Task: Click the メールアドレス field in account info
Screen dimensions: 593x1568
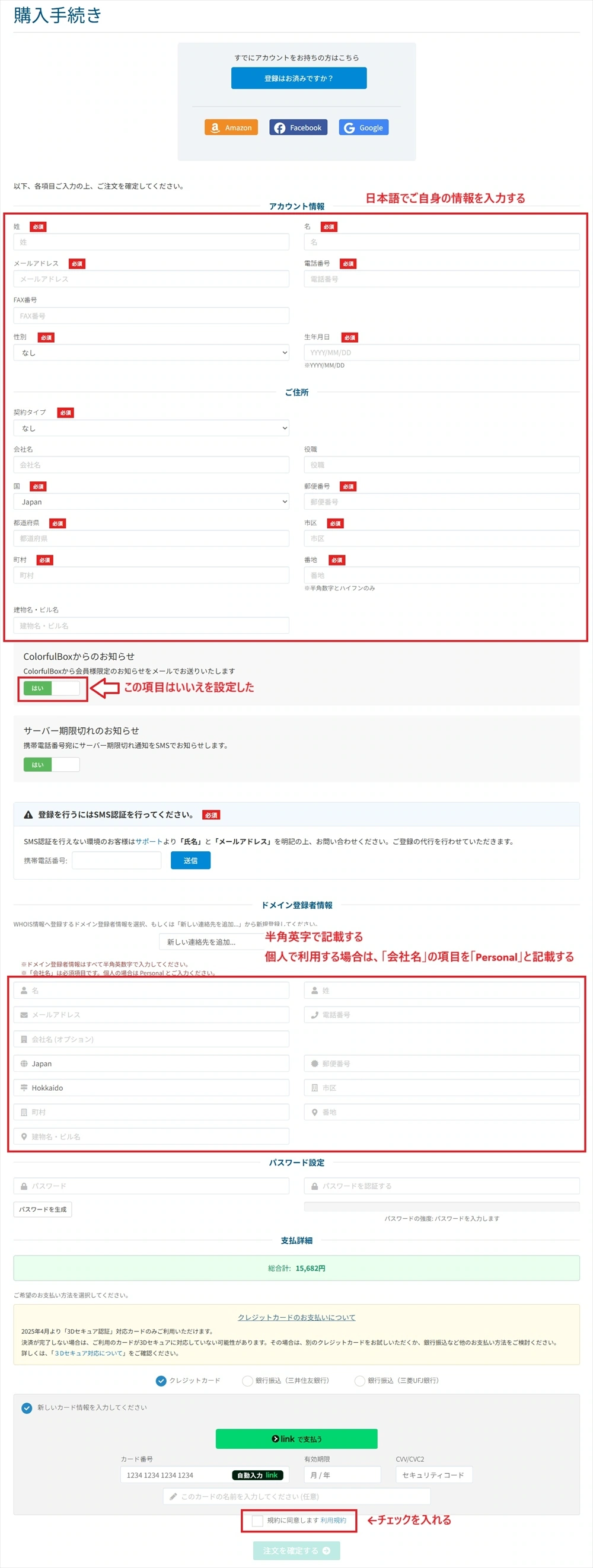Action: [151, 279]
